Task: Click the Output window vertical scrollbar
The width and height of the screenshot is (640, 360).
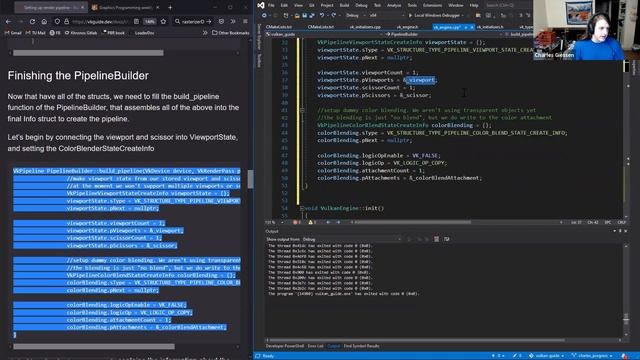Action: coord(626,318)
